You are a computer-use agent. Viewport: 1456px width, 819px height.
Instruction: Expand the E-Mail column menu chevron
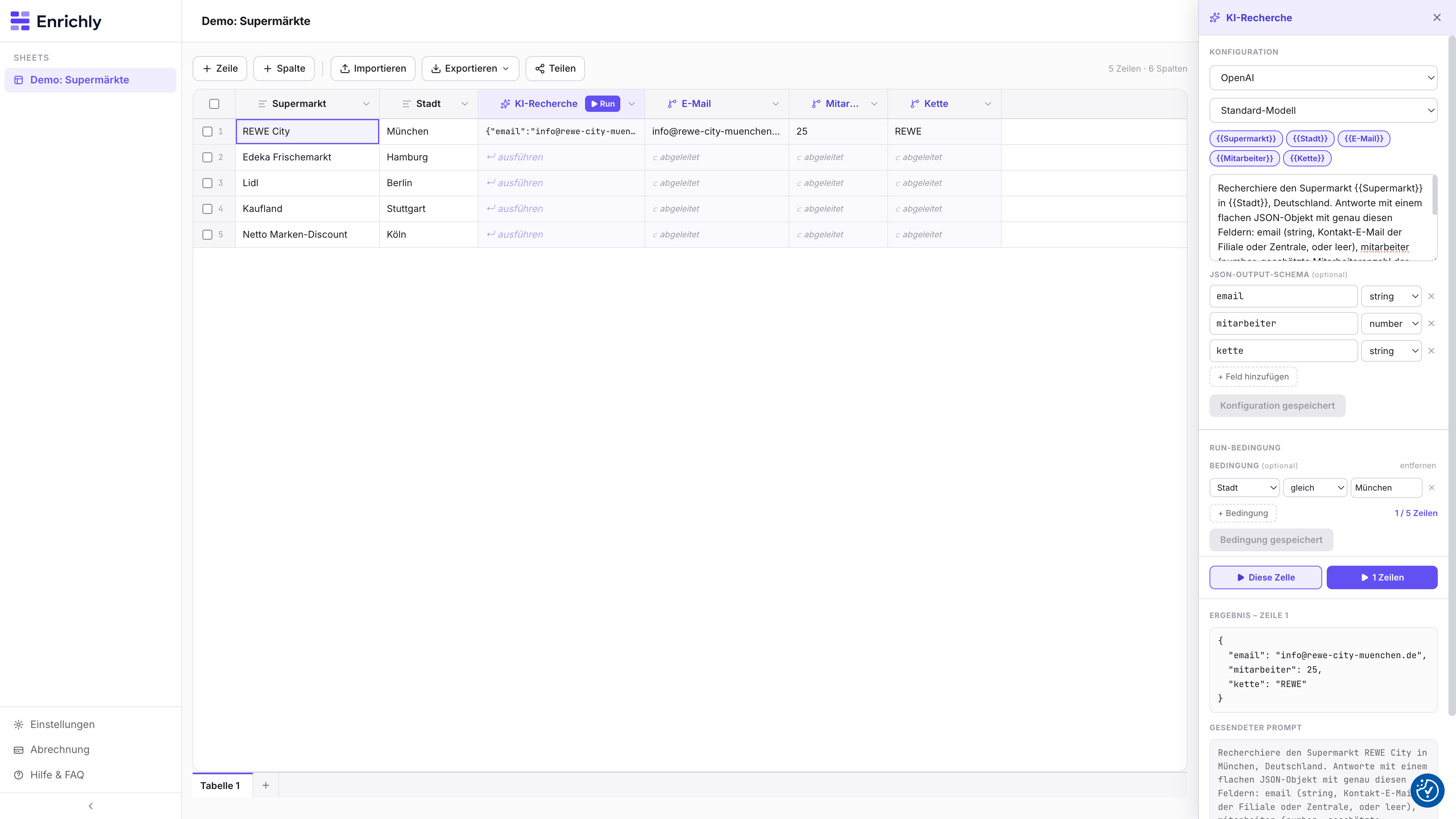click(775, 104)
